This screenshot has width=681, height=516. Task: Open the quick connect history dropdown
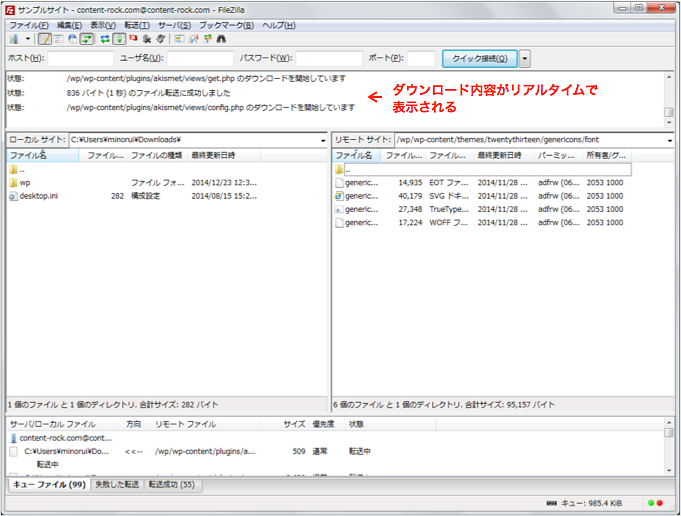tap(525, 59)
